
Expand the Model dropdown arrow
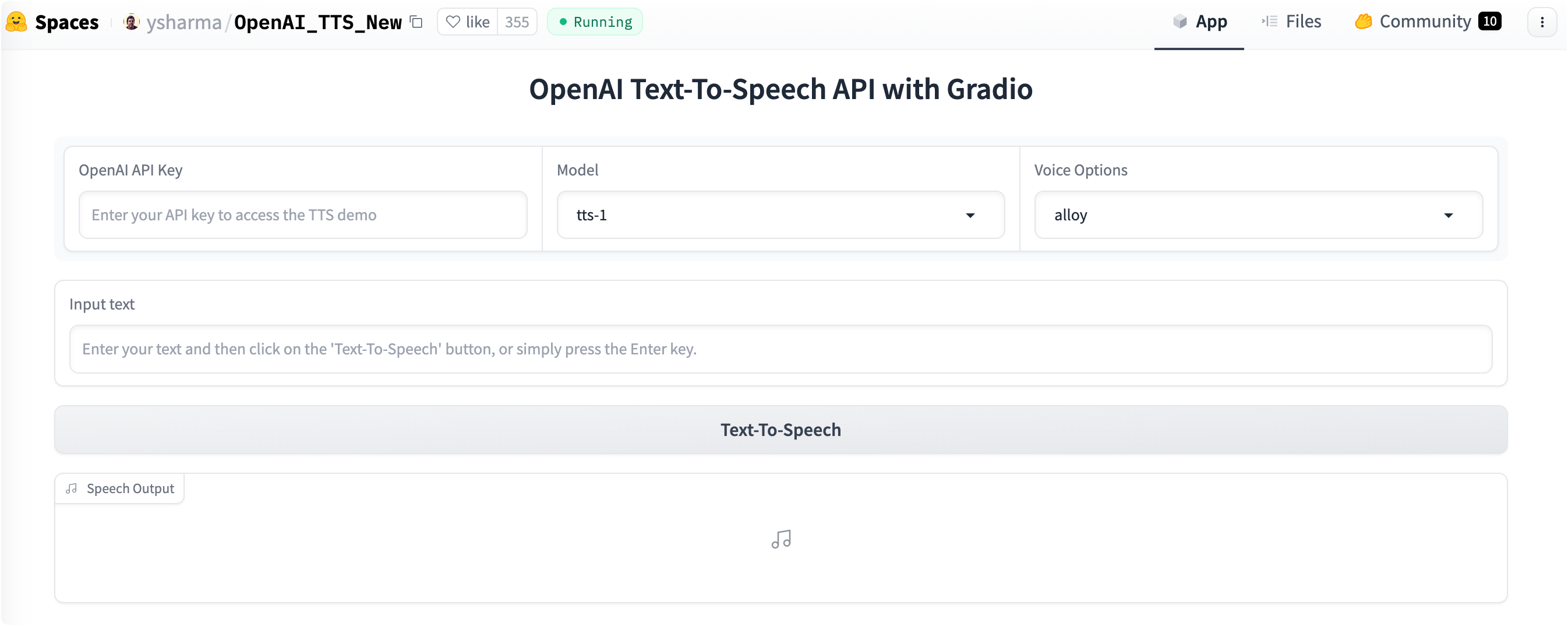point(970,215)
